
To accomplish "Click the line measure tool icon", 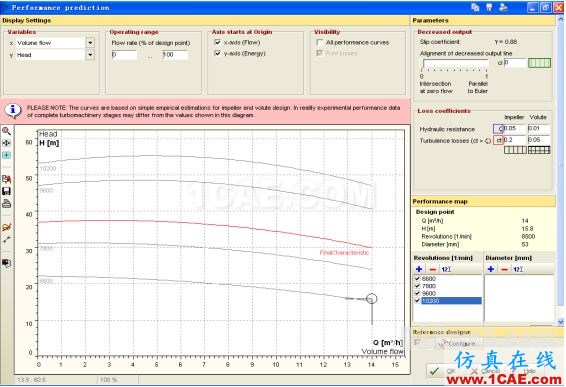I will pos(6,239).
